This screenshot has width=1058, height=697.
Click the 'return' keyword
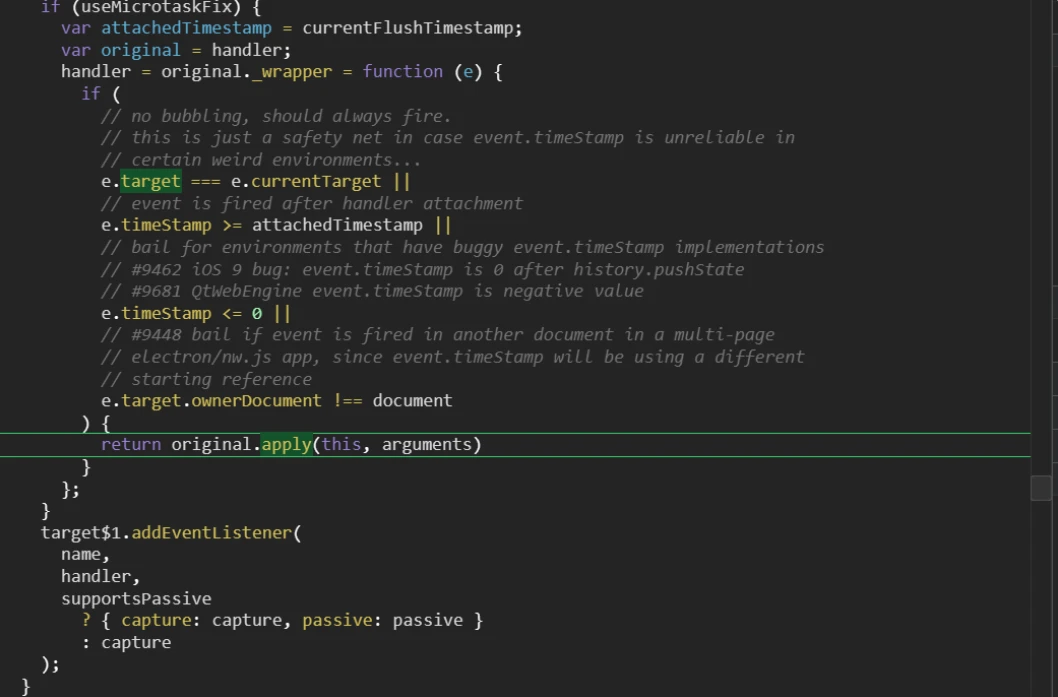click(131, 445)
